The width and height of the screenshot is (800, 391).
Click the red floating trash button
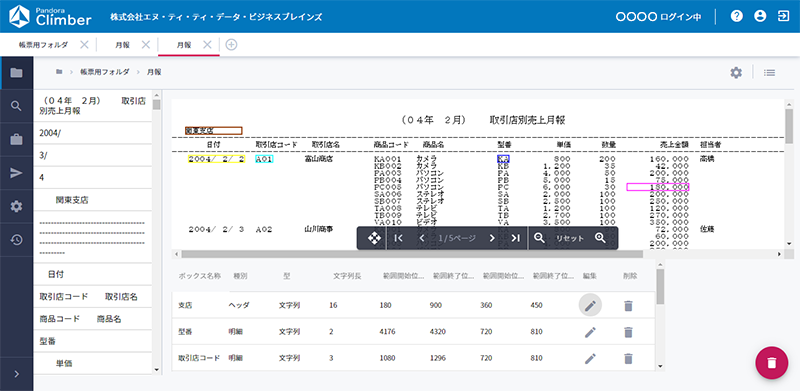click(x=771, y=363)
